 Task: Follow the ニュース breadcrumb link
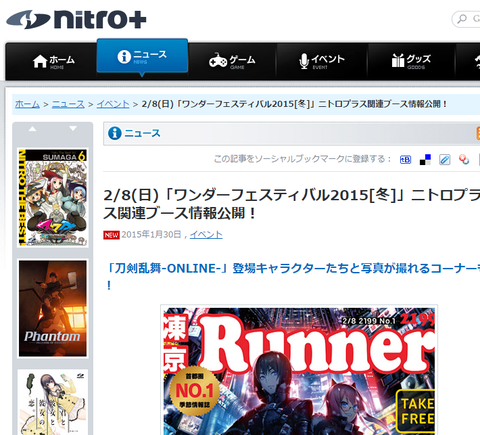tap(68, 104)
